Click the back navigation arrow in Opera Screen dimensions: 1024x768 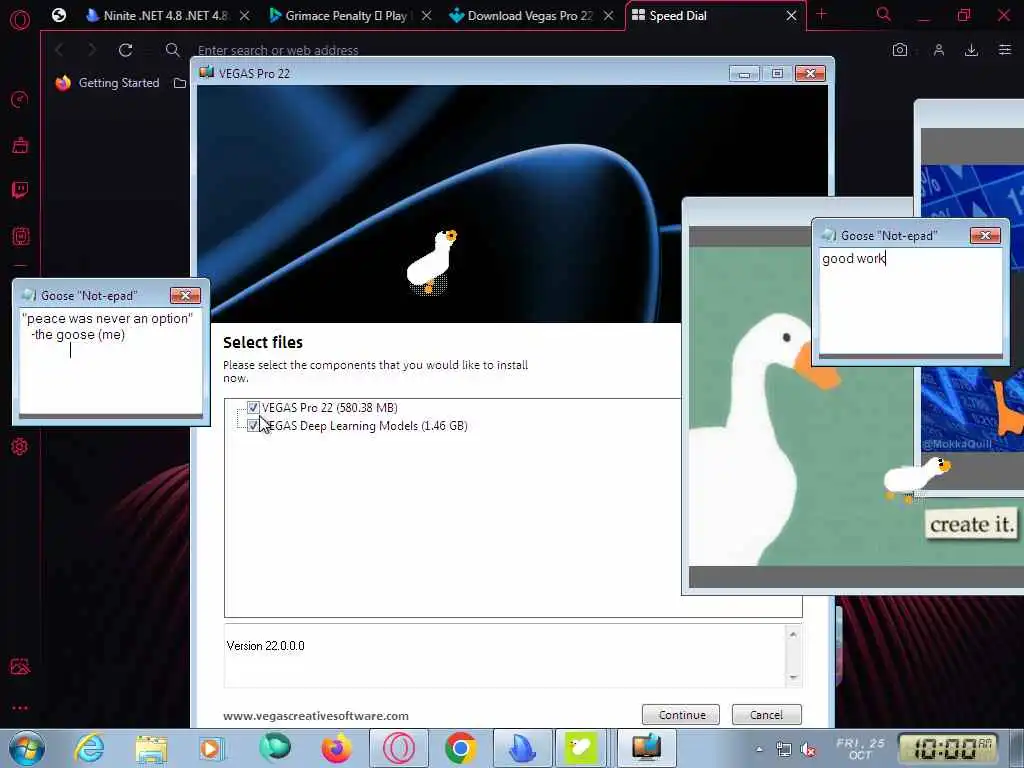(59, 50)
